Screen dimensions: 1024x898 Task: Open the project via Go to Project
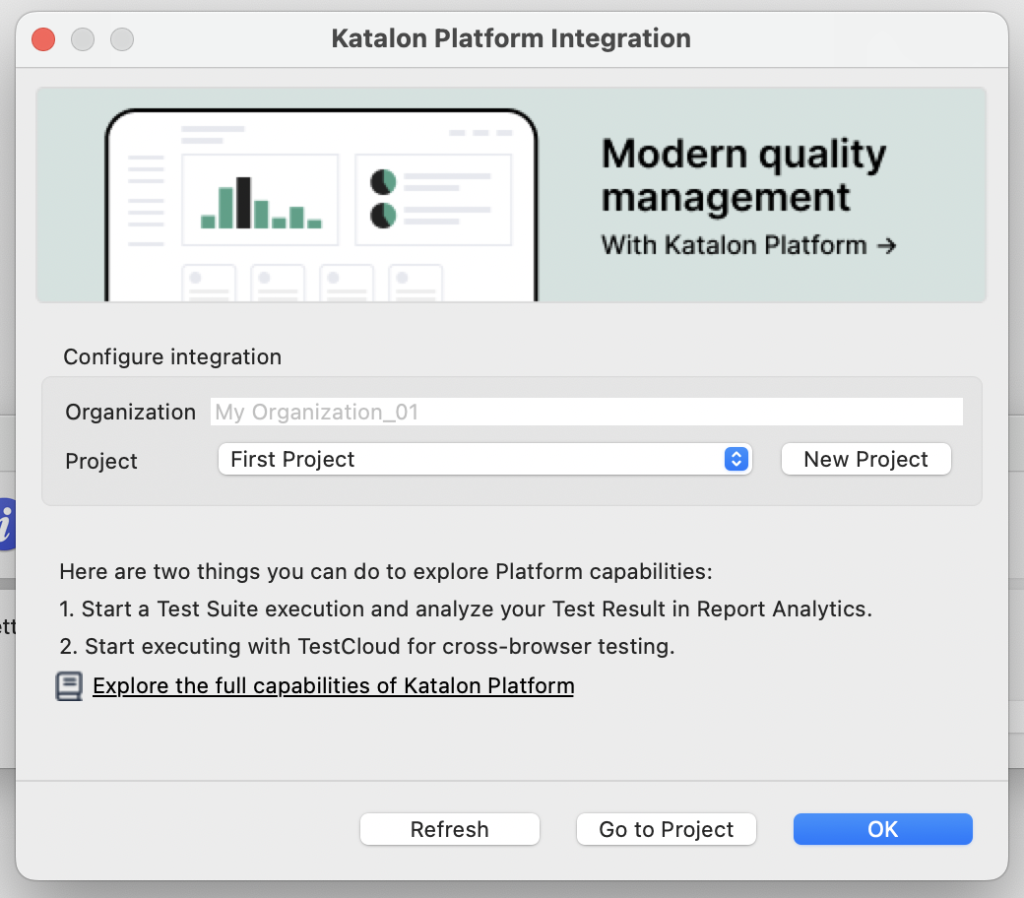coord(666,829)
